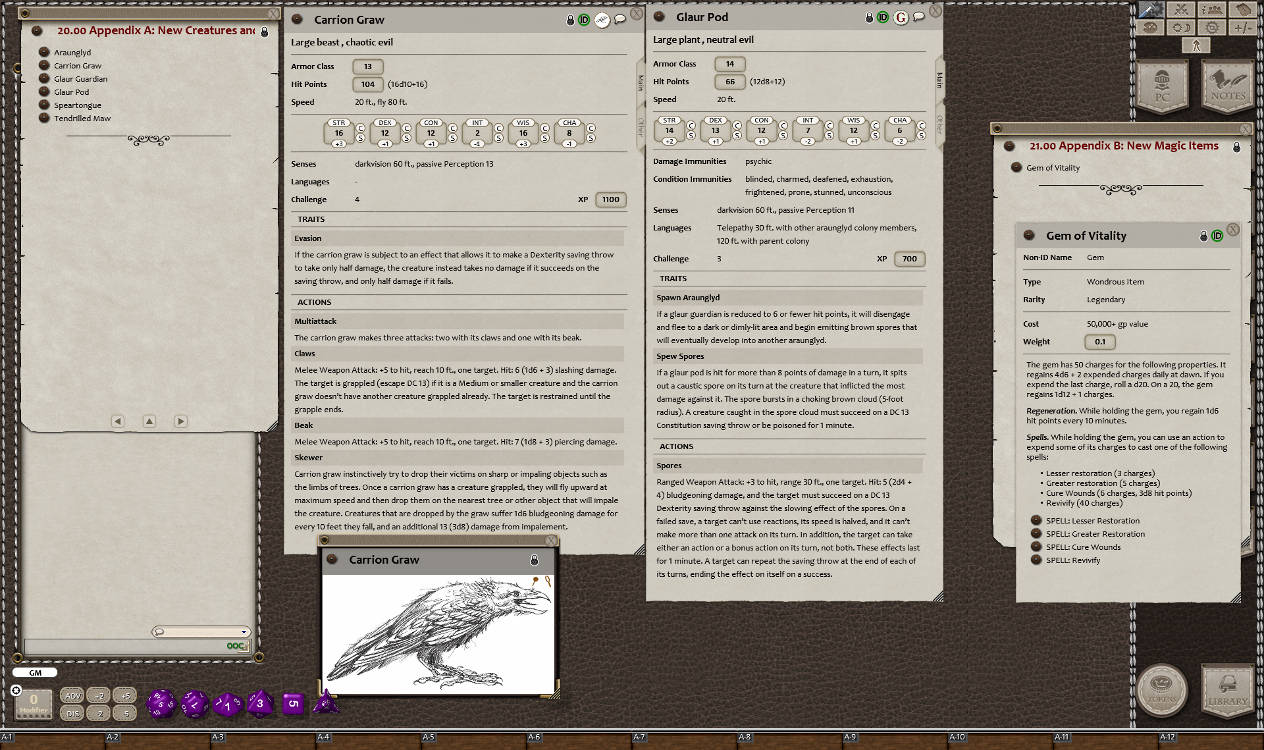
Task: Open the Options gear icon in top toolbar
Action: pos(1212,28)
